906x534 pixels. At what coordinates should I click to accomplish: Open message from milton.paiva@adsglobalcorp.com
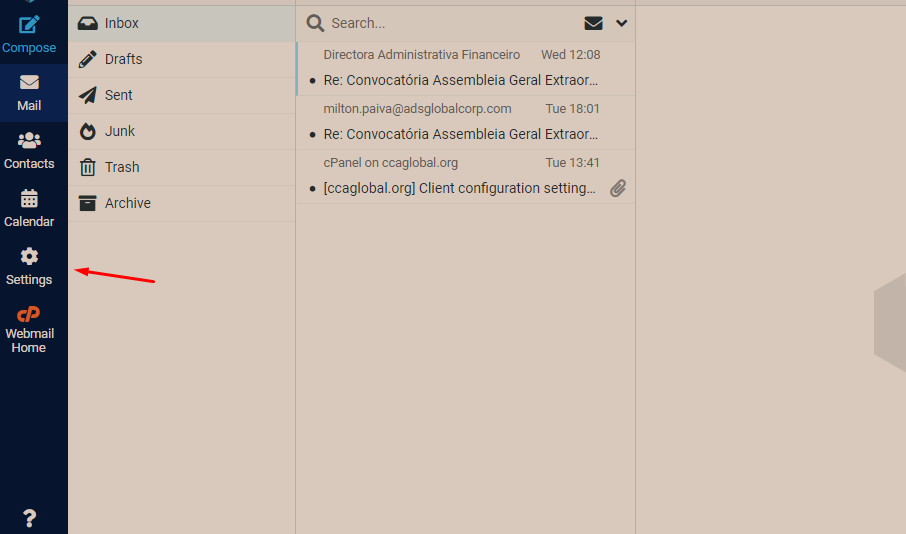[417, 109]
